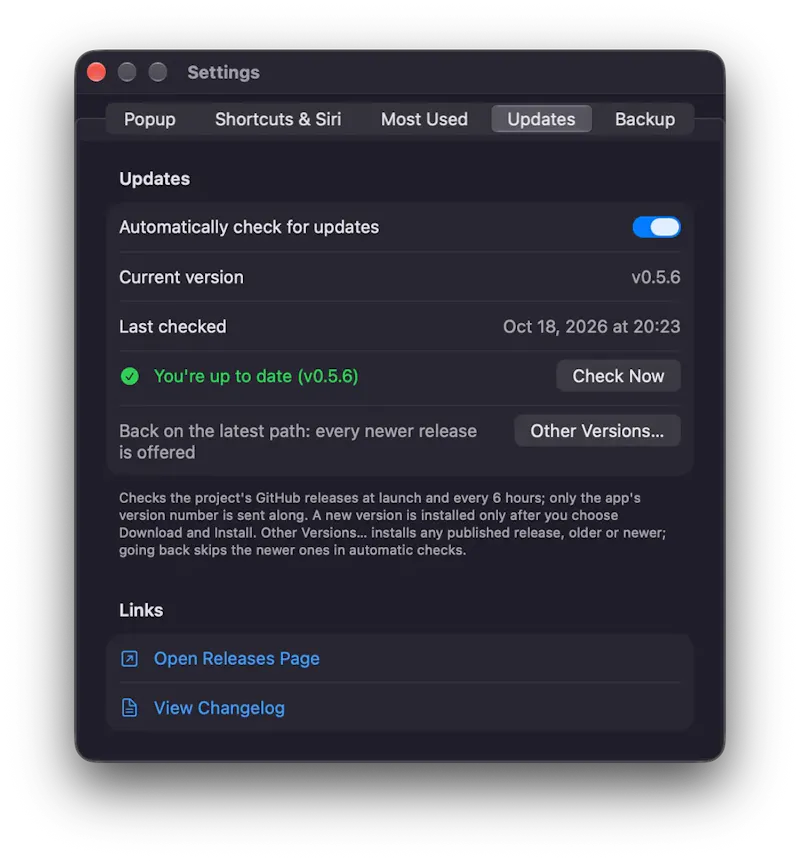Click the Back on the latest path note

298,441
